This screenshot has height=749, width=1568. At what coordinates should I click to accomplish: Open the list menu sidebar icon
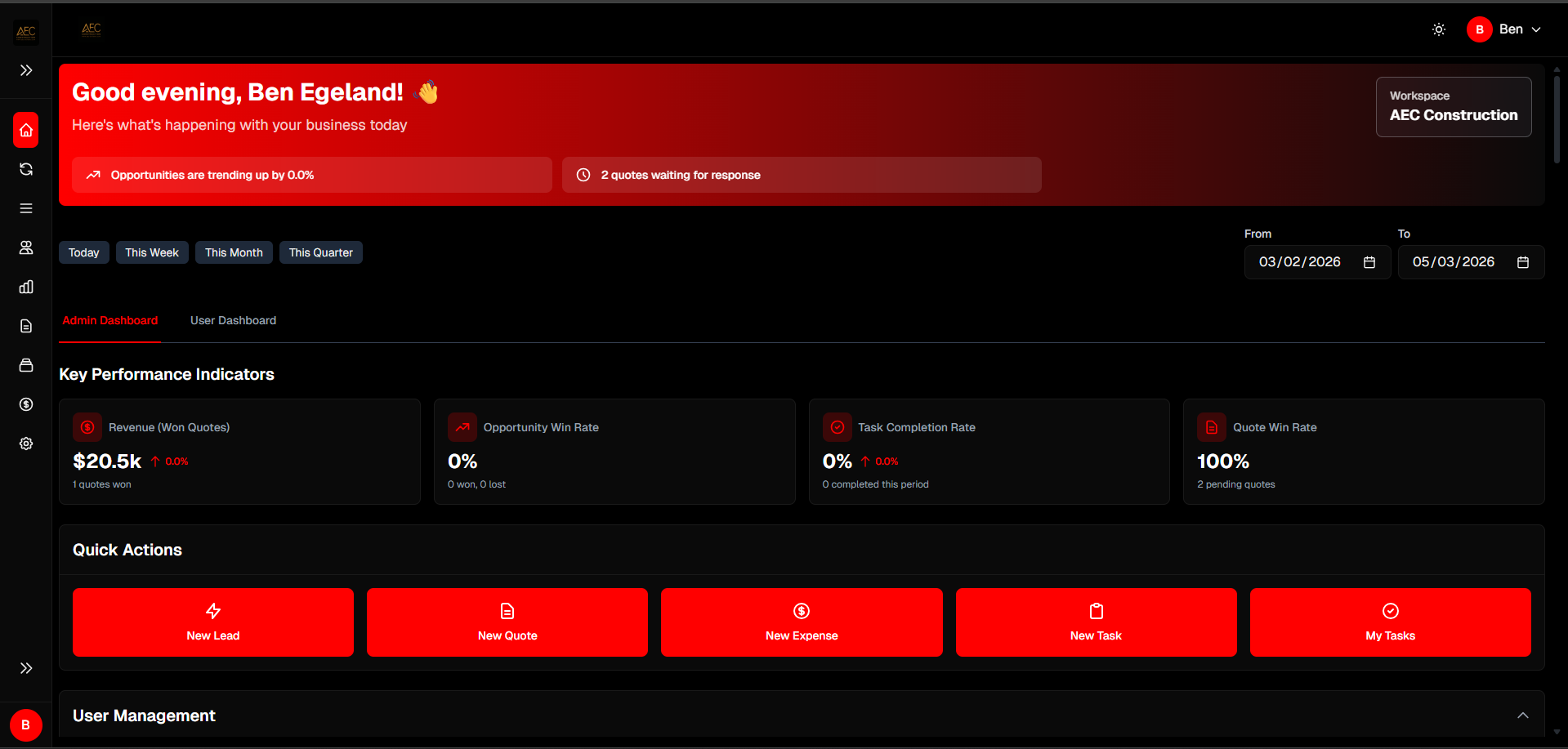click(26, 208)
